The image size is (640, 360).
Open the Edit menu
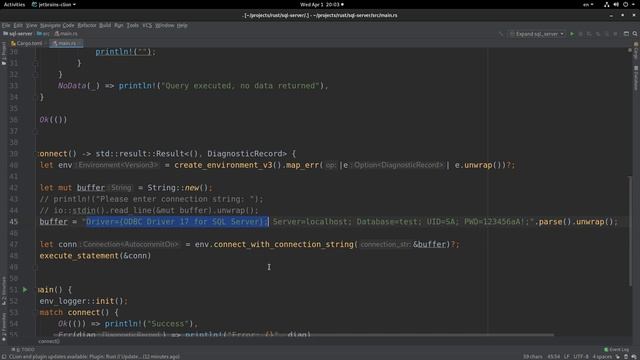(18, 25)
